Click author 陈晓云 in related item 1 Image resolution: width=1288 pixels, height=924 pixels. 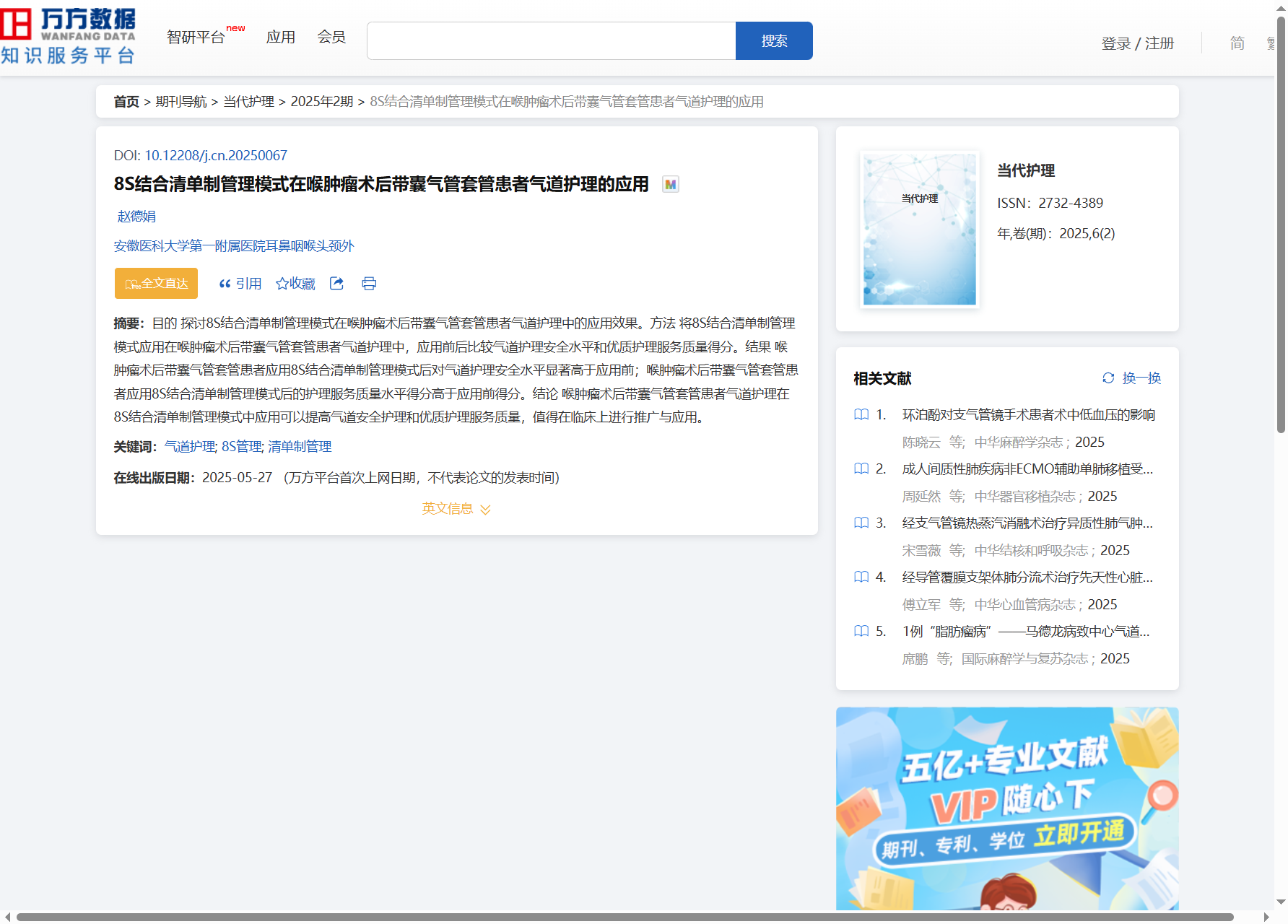click(x=921, y=442)
